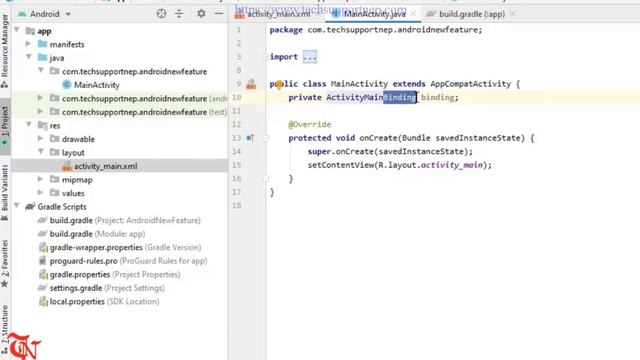640x360 pixels.
Task: Click line number 15 in the gutter
Action: pos(236,165)
